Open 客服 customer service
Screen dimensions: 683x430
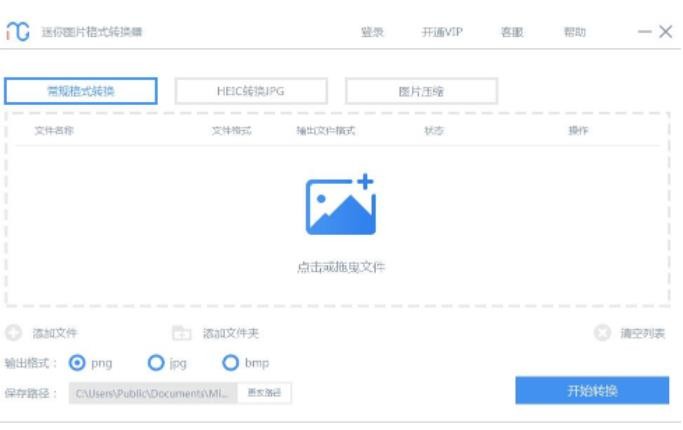coord(511,32)
